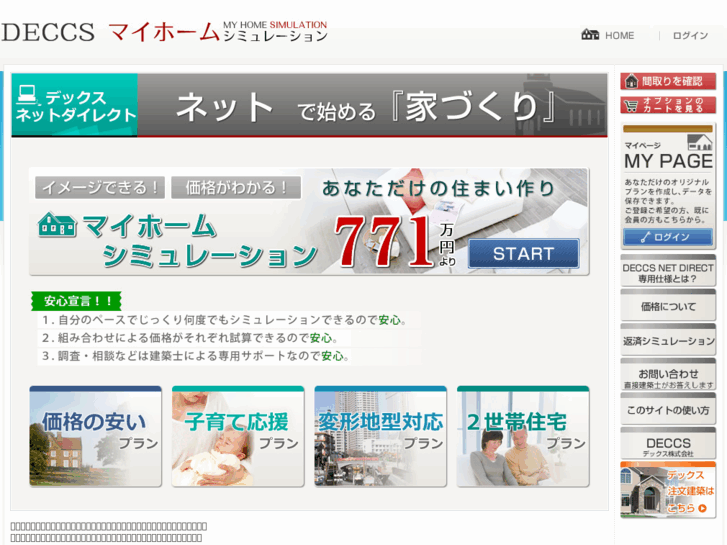Click the 安心宣言！！ green badge

(77, 301)
